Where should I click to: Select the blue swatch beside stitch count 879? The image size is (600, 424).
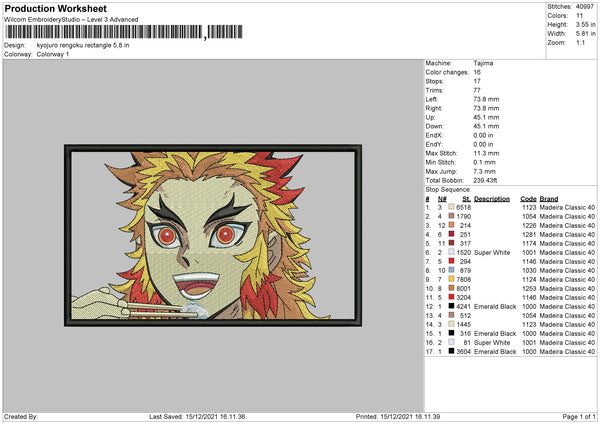click(451, 270)
